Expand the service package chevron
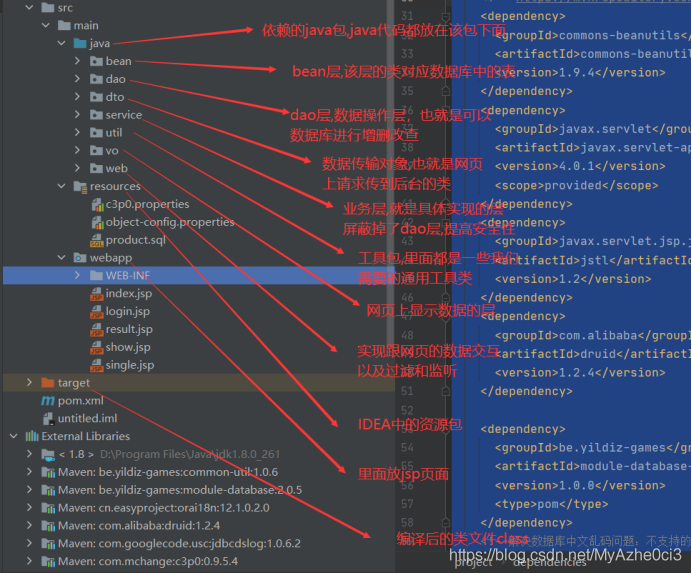Viewport: 692px width, 574px height. (77, 114)
